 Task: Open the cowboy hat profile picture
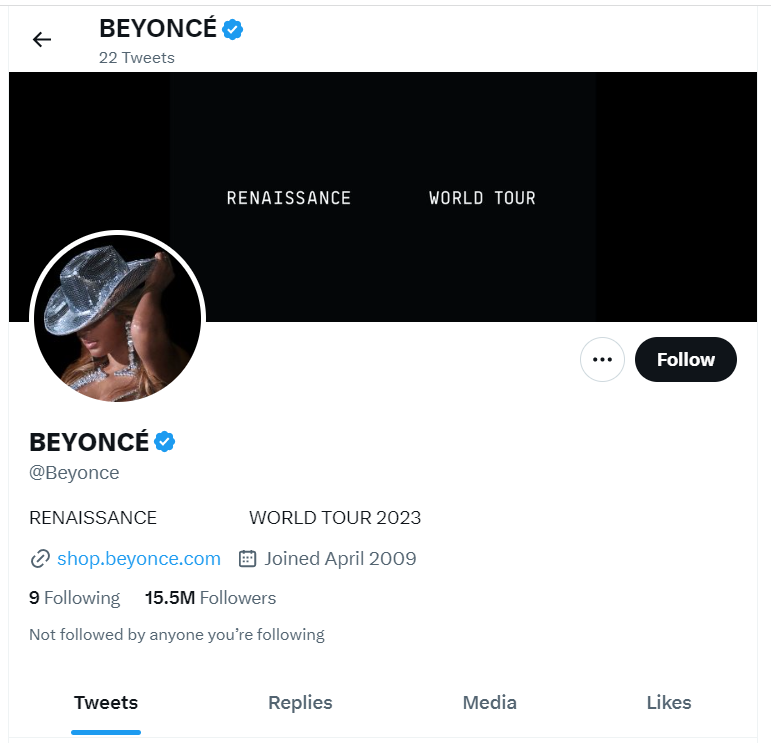[118, 318]
